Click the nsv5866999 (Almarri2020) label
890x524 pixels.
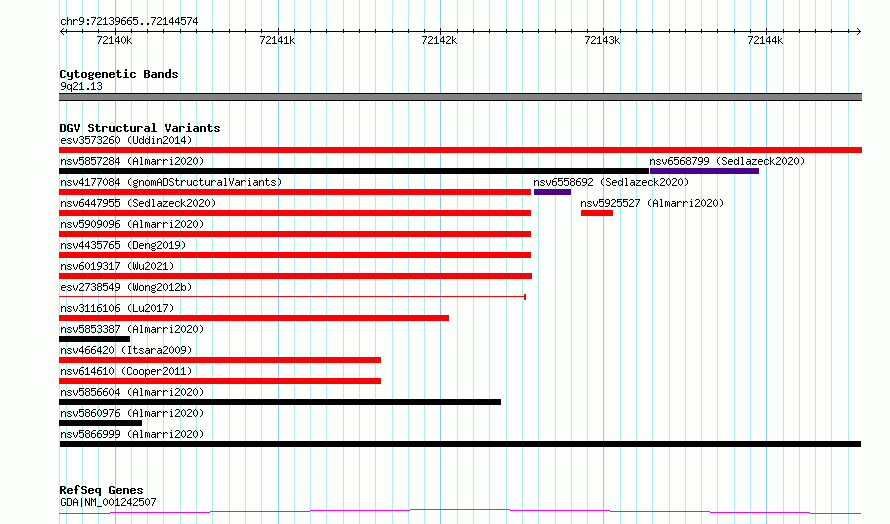pos(132,434)
